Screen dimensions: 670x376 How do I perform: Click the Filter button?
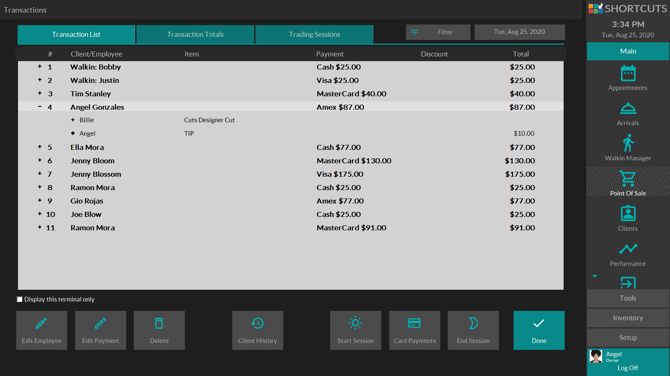click(438, 32)
